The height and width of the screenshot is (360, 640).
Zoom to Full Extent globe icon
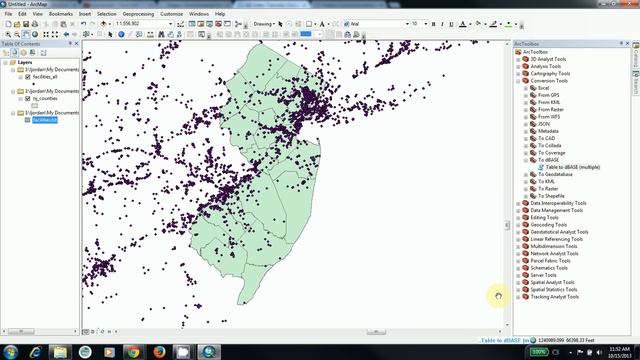(x=35, y=35)
